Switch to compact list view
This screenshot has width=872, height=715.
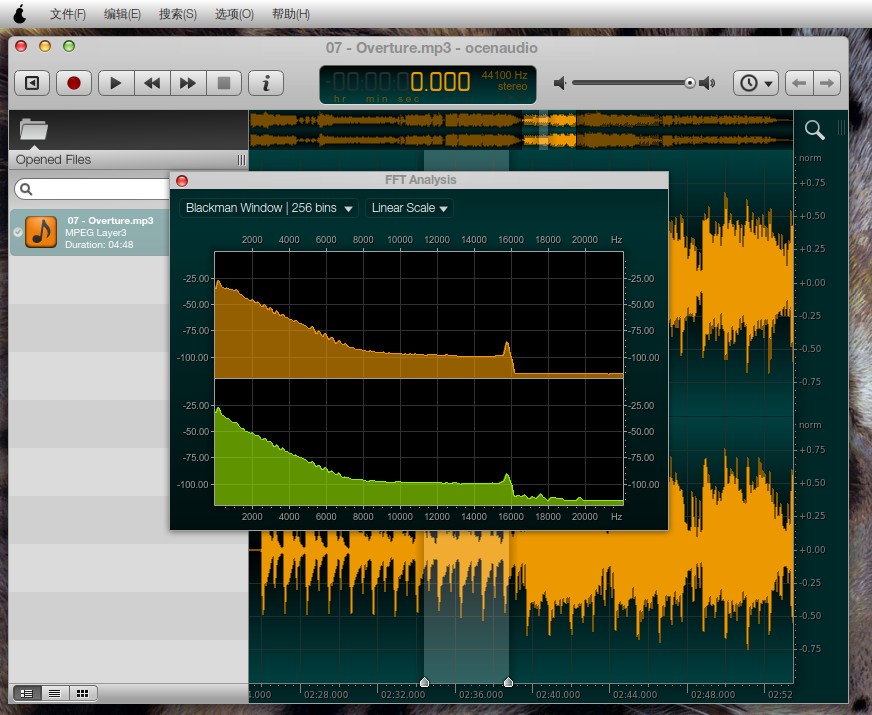[54, 693]
